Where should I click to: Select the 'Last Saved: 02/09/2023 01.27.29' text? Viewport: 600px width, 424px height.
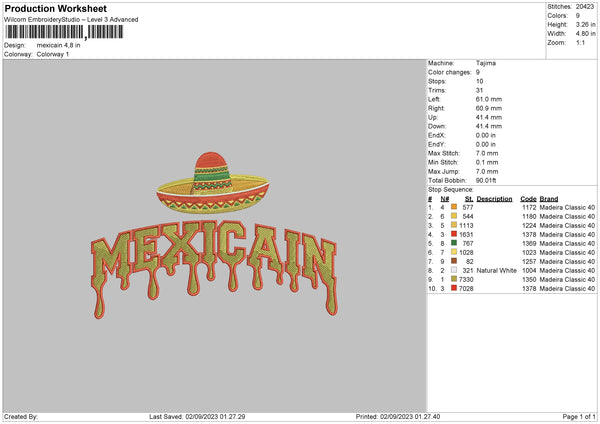coord(197,416)
